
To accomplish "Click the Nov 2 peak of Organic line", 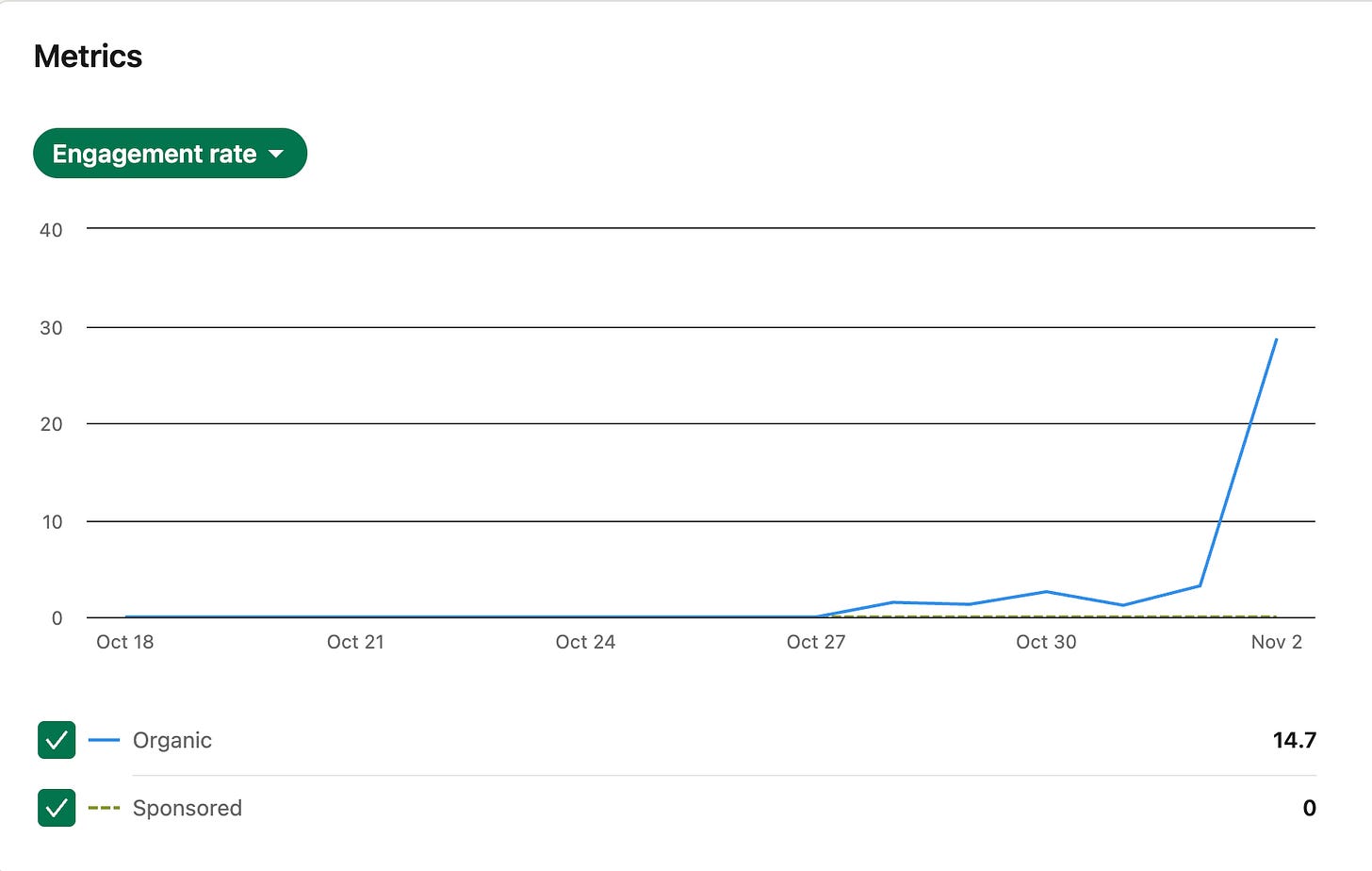I will tap(1276, 339).
